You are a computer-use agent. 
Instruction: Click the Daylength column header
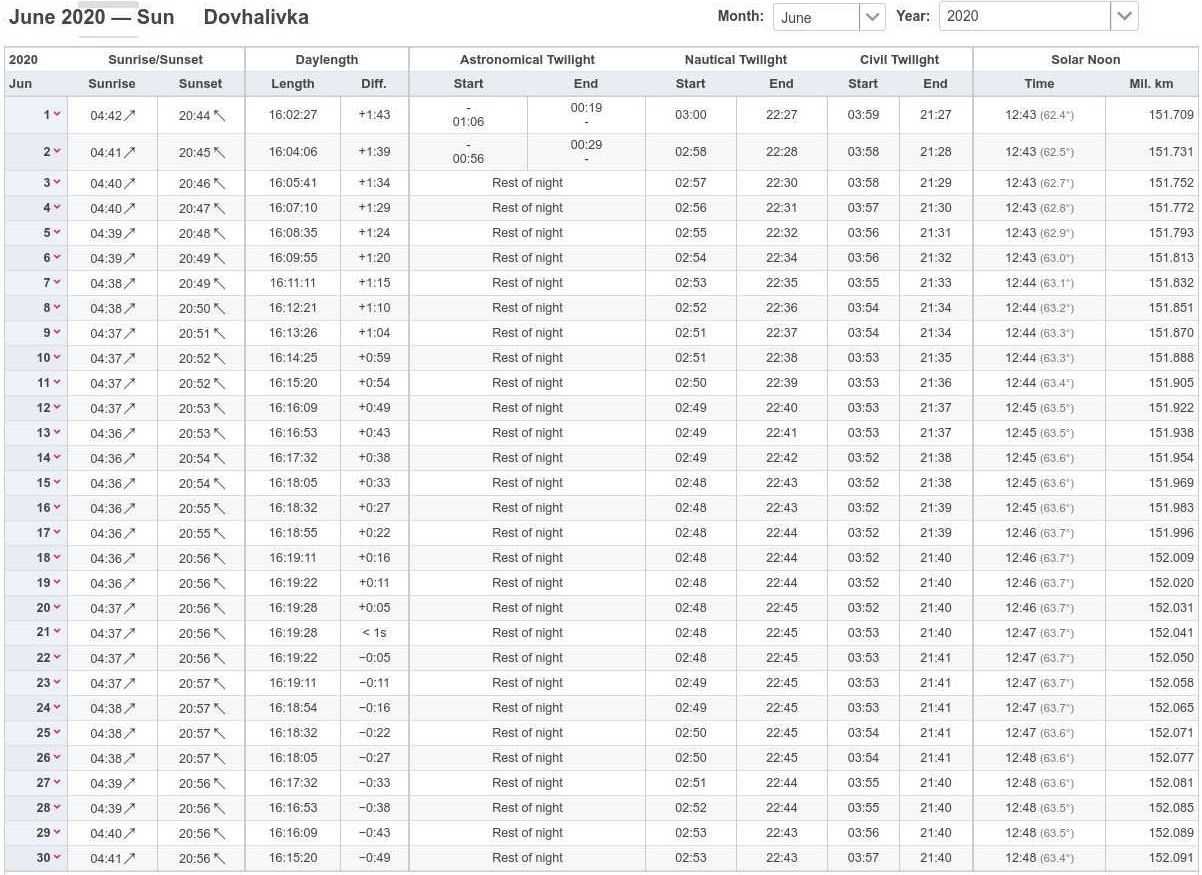(x=326, y=60)
